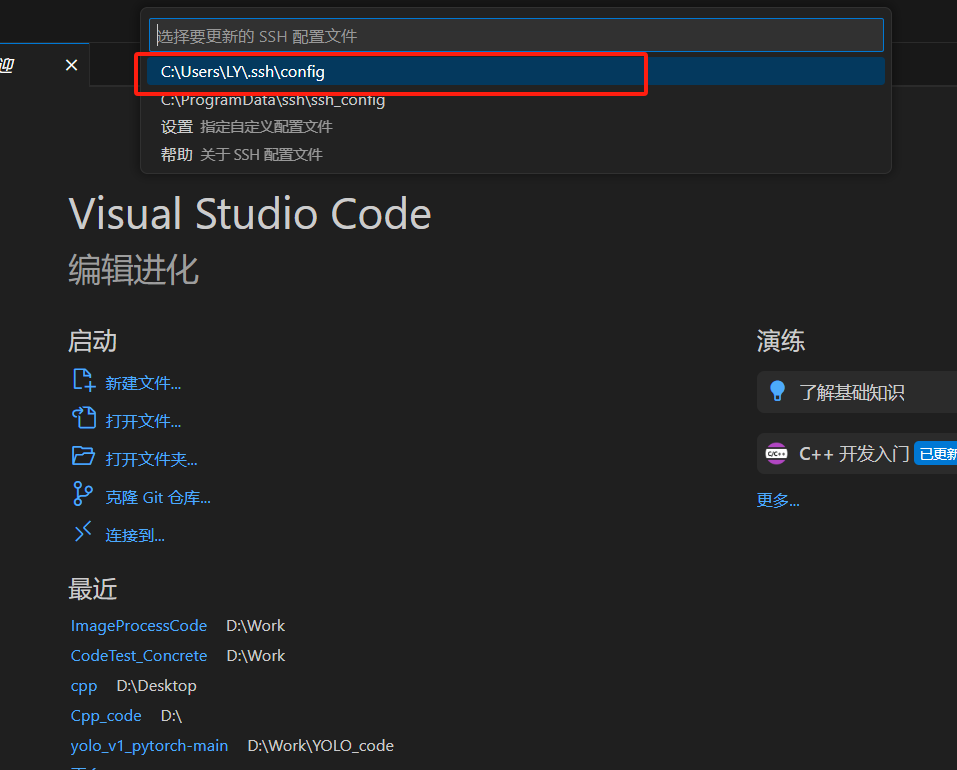Screen dimensions: 957x770
Task: Click the 启动 section heading
Action: tap(92, 341)
